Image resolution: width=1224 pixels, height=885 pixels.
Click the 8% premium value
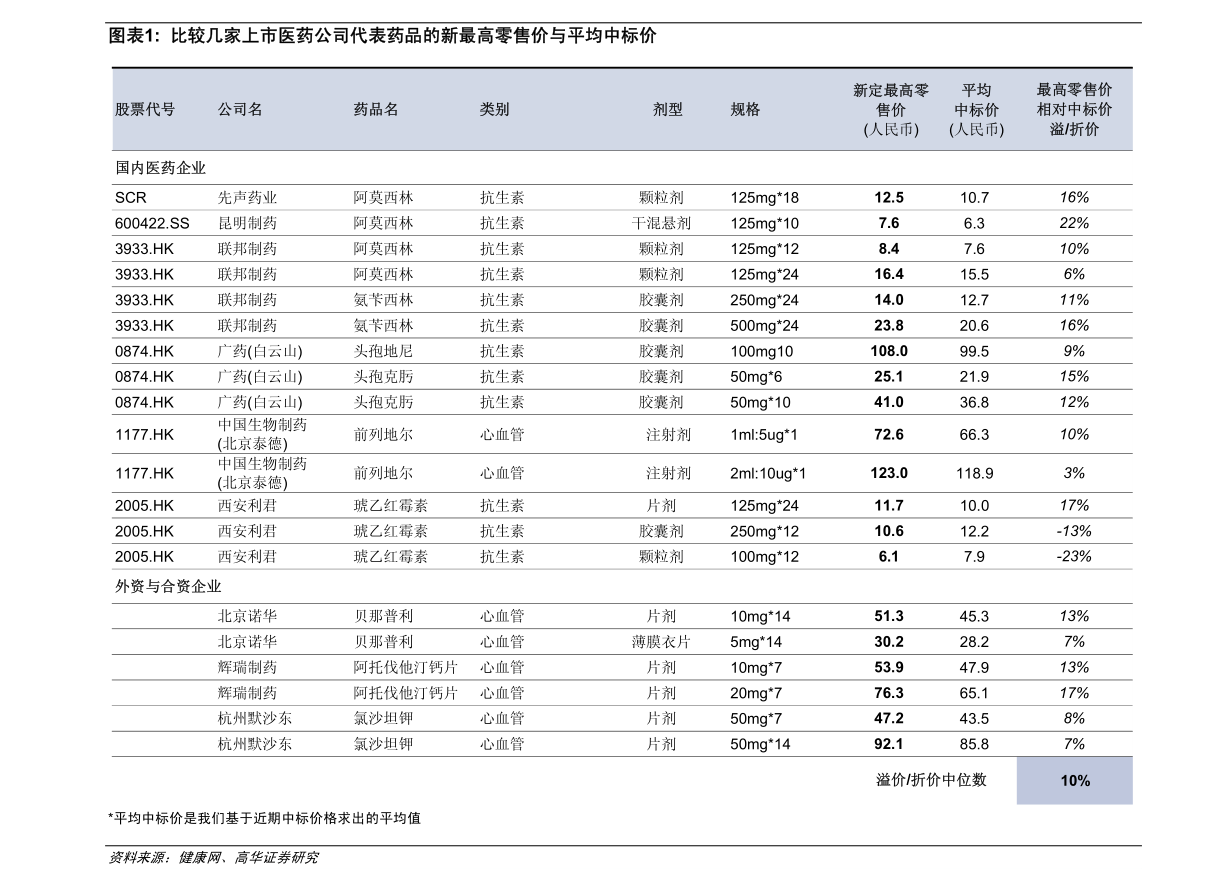click(x=1074, y=718)
